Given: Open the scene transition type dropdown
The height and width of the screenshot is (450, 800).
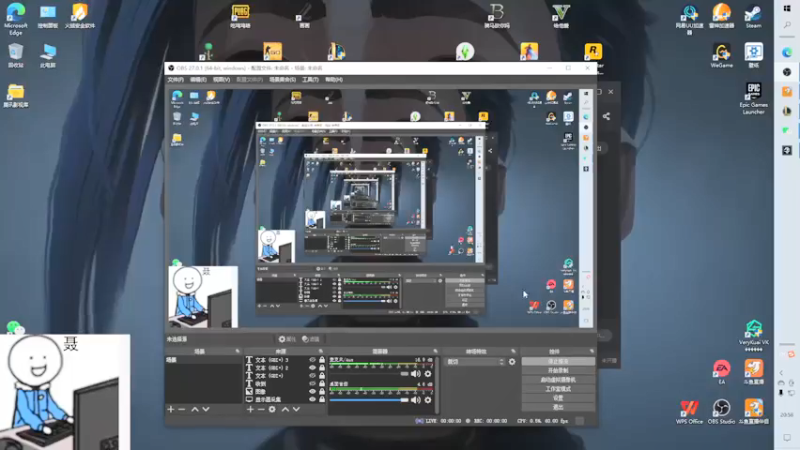Looking at the screenshot, I should coord(476,362).
